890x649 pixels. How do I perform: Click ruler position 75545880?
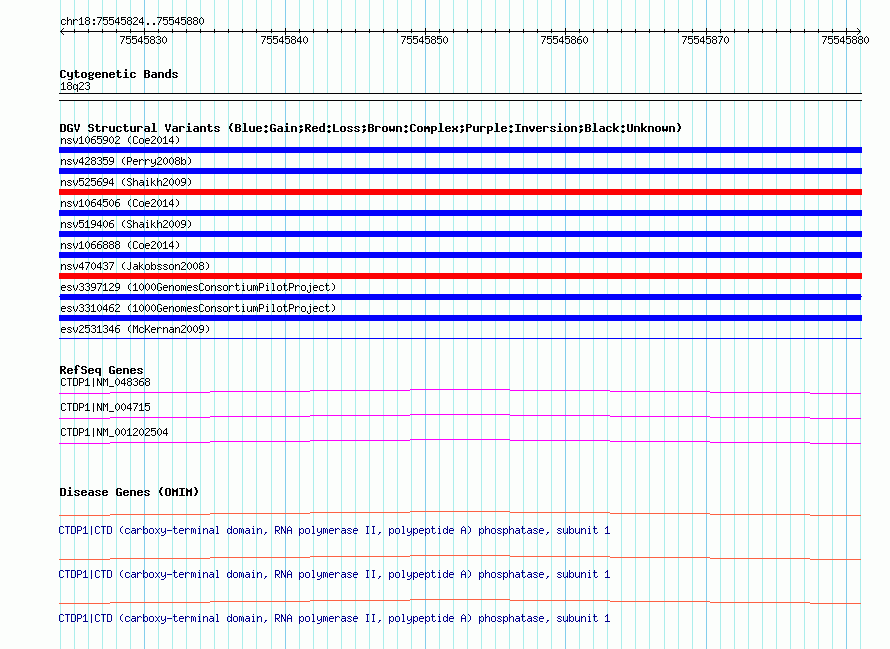coord(845,40)
